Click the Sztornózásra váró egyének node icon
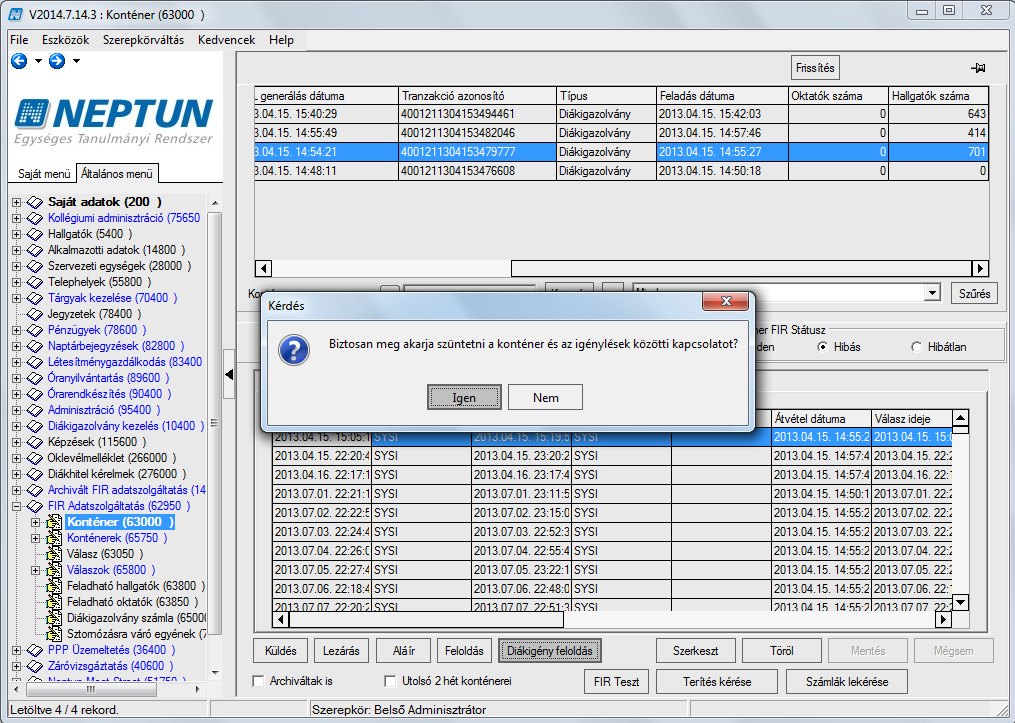 click(54, 634)
